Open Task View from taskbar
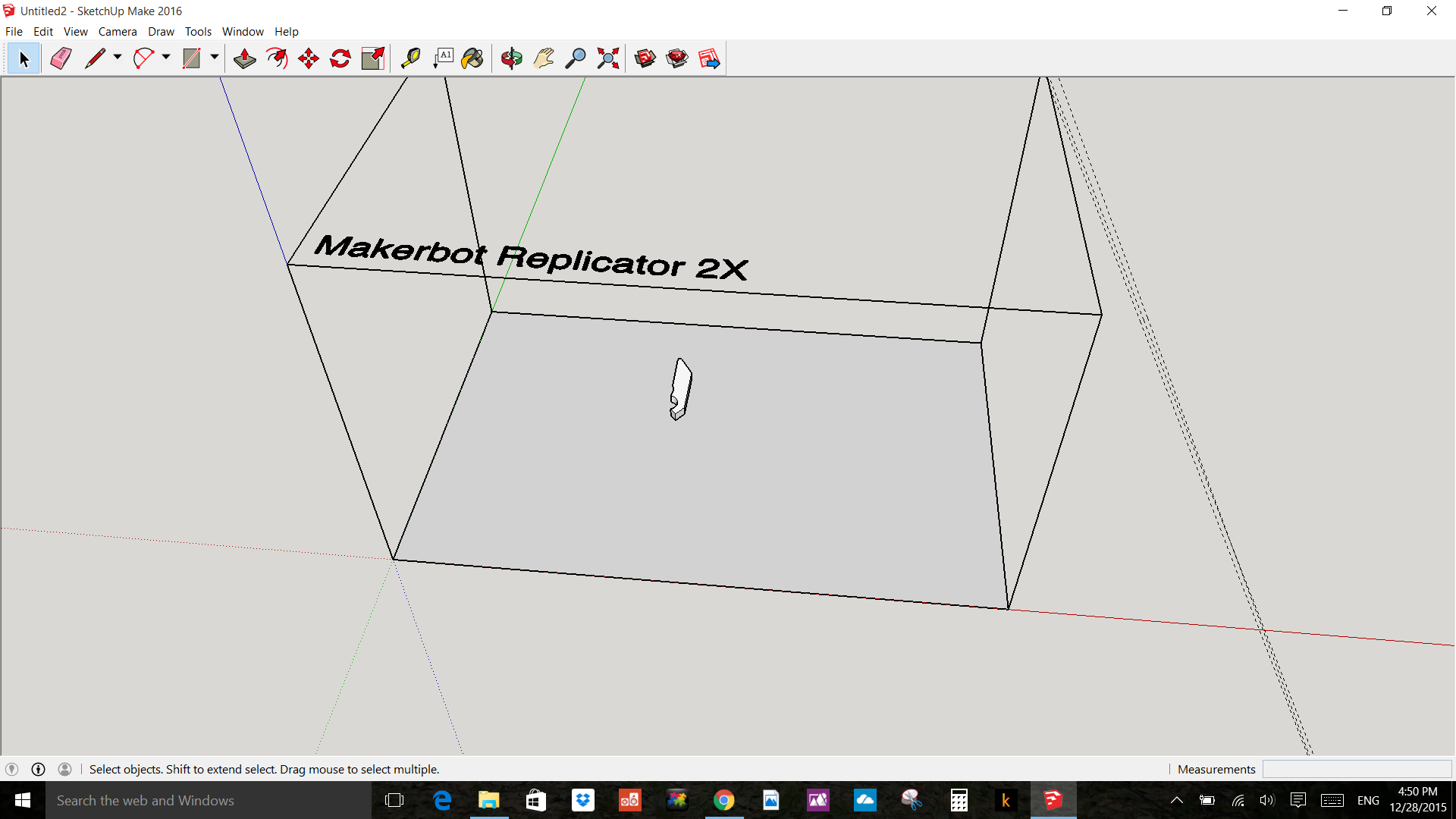This screenshot has height=819, width=1456. (394, 800)
